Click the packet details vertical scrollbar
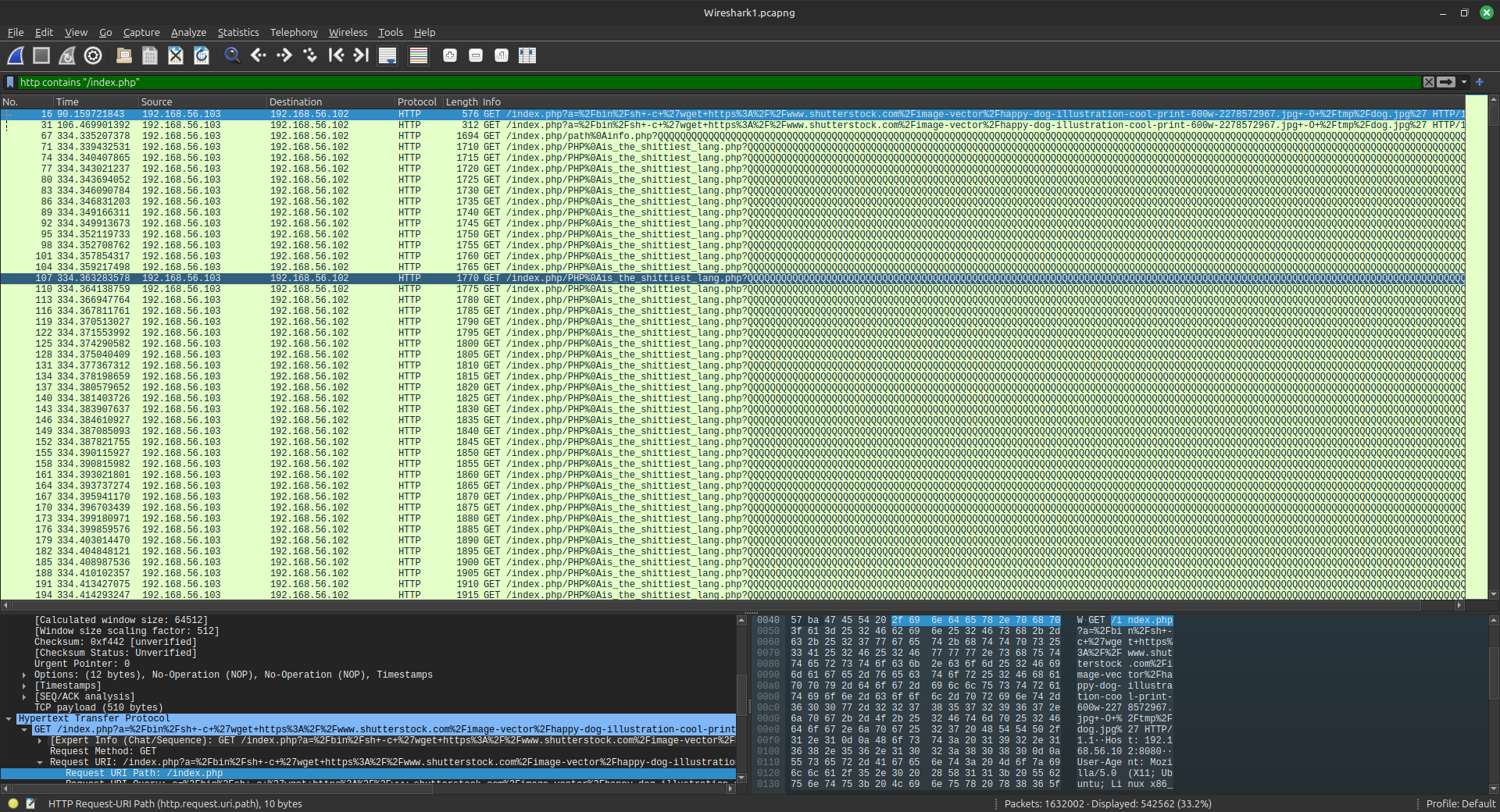 [741, 698]
